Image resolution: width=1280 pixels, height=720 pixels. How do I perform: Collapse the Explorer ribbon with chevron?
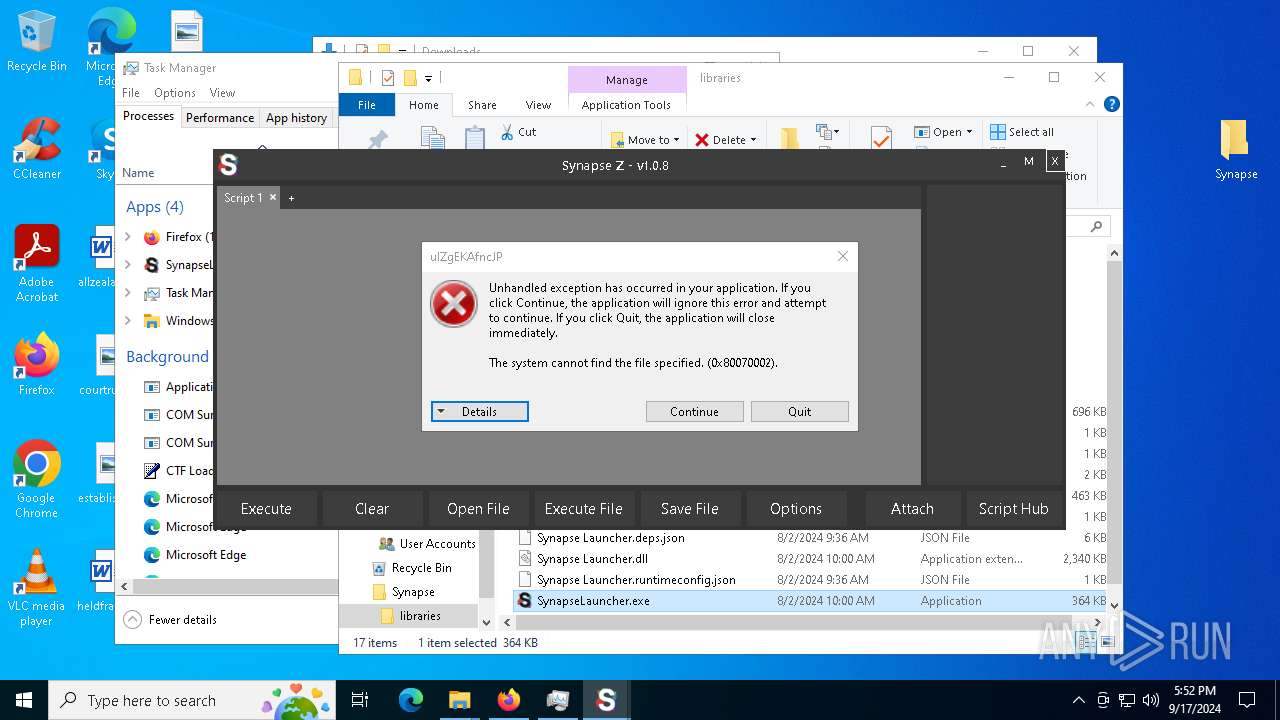(1091, 104)
